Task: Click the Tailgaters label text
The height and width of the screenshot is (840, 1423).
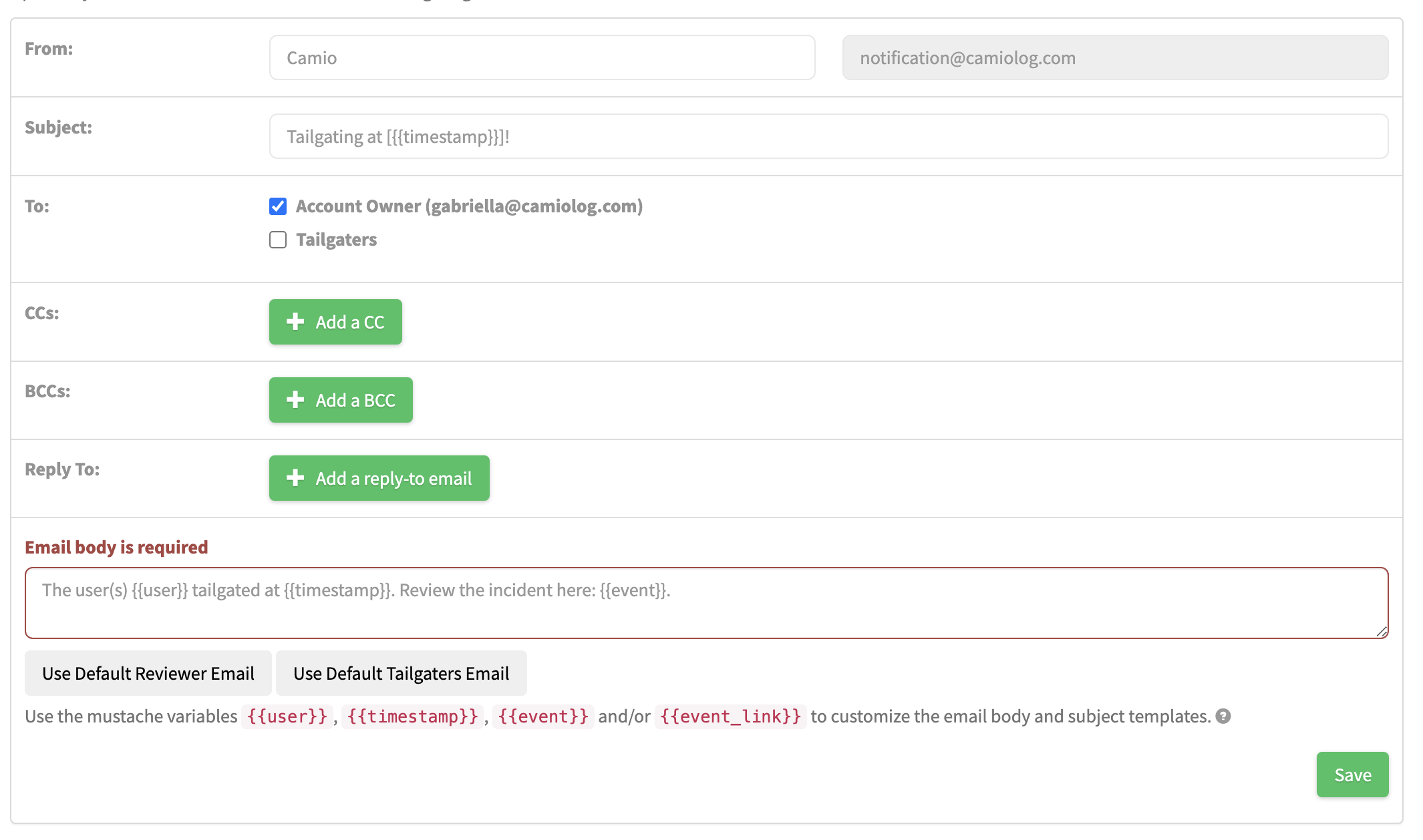Action: coord(337,240)
